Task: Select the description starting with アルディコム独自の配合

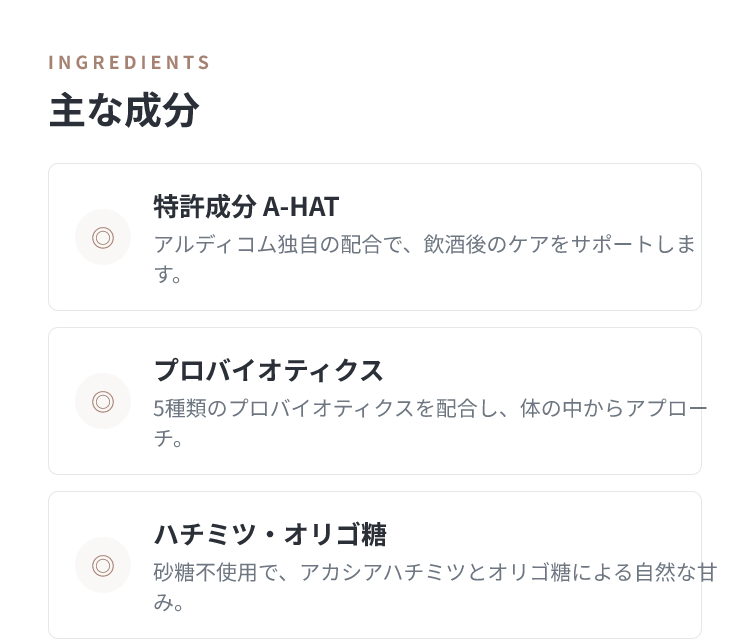Action: 425,259
